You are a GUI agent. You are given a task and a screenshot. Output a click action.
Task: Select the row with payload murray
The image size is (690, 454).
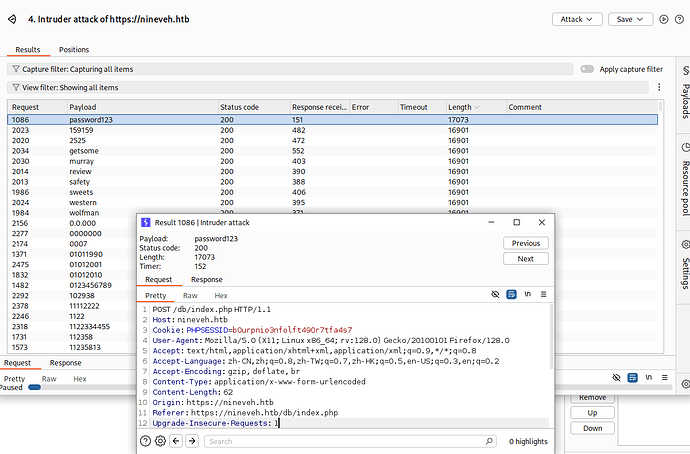click(x=333, y=161)
